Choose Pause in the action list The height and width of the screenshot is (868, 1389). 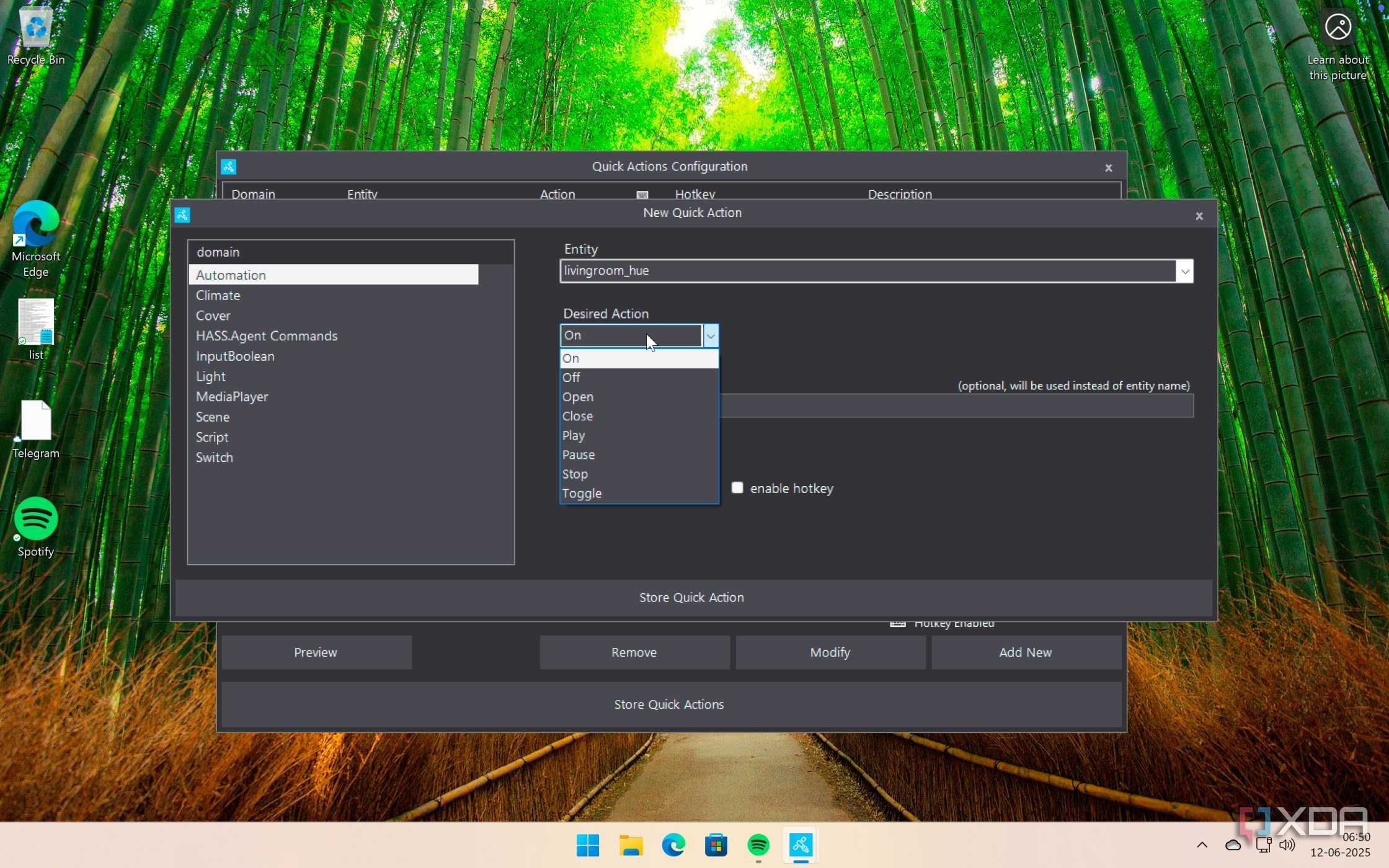coord(639,454)
